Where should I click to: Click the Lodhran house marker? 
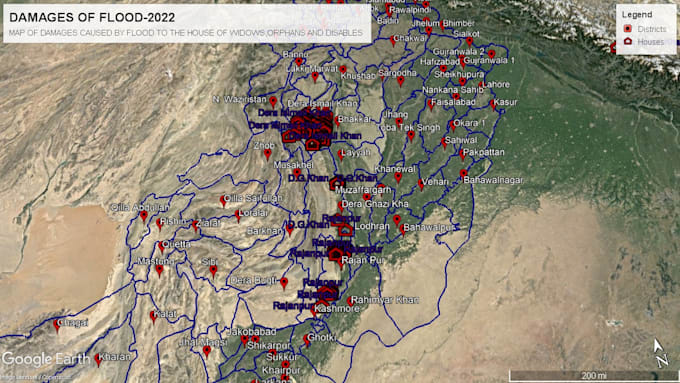pyautogui.click(x=346, y=229)
